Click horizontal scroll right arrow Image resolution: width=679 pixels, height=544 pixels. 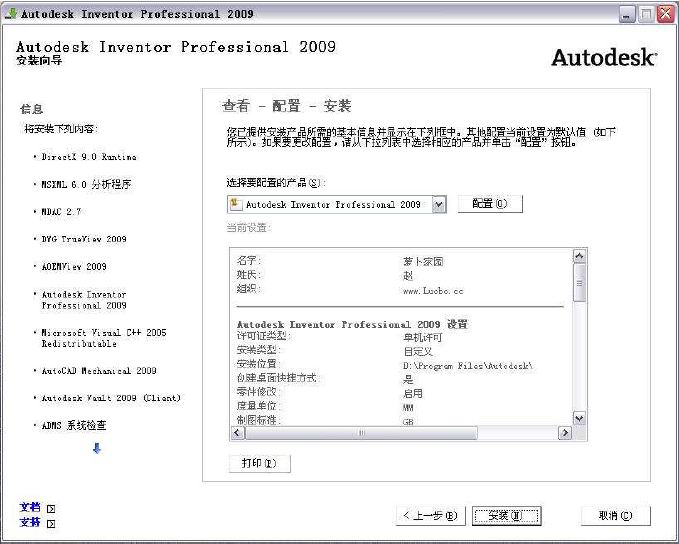[x=565, y=432]
